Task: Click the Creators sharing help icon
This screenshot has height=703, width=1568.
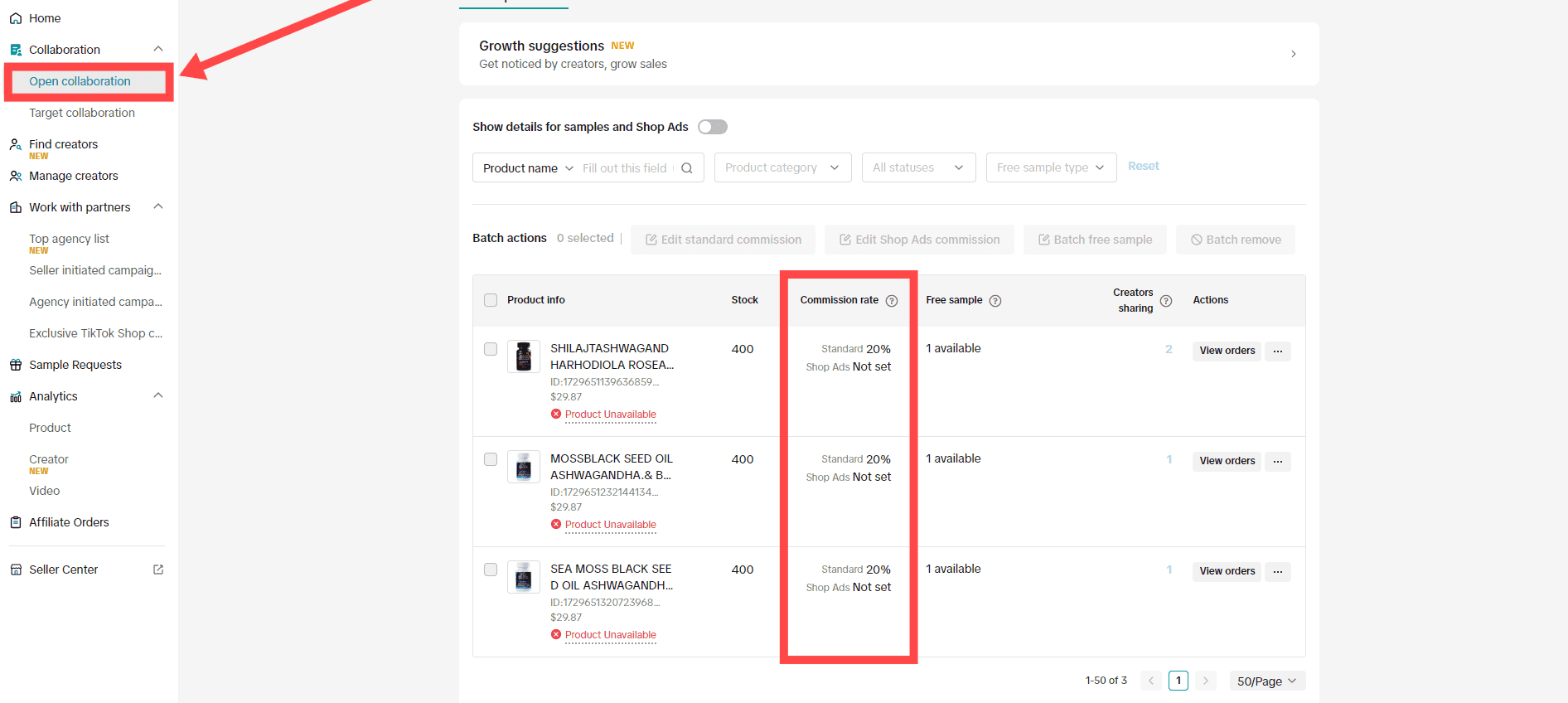Action: (1166, 301)
